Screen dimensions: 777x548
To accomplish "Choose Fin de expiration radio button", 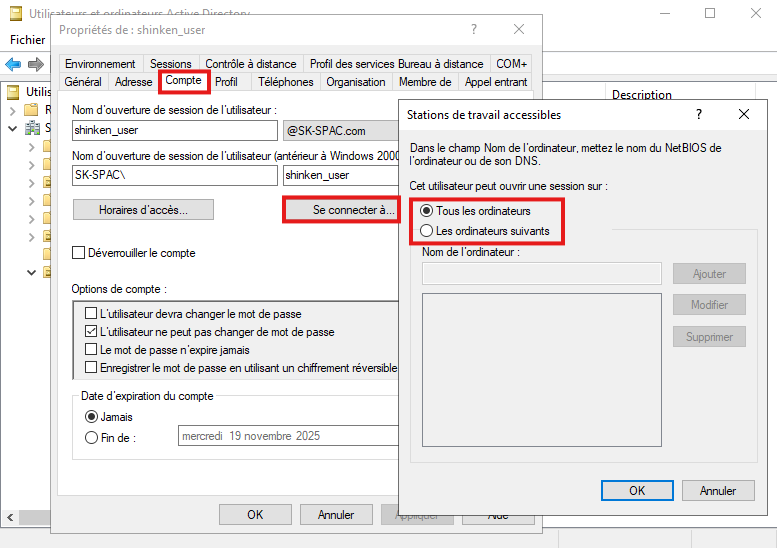I will point(92,437).
